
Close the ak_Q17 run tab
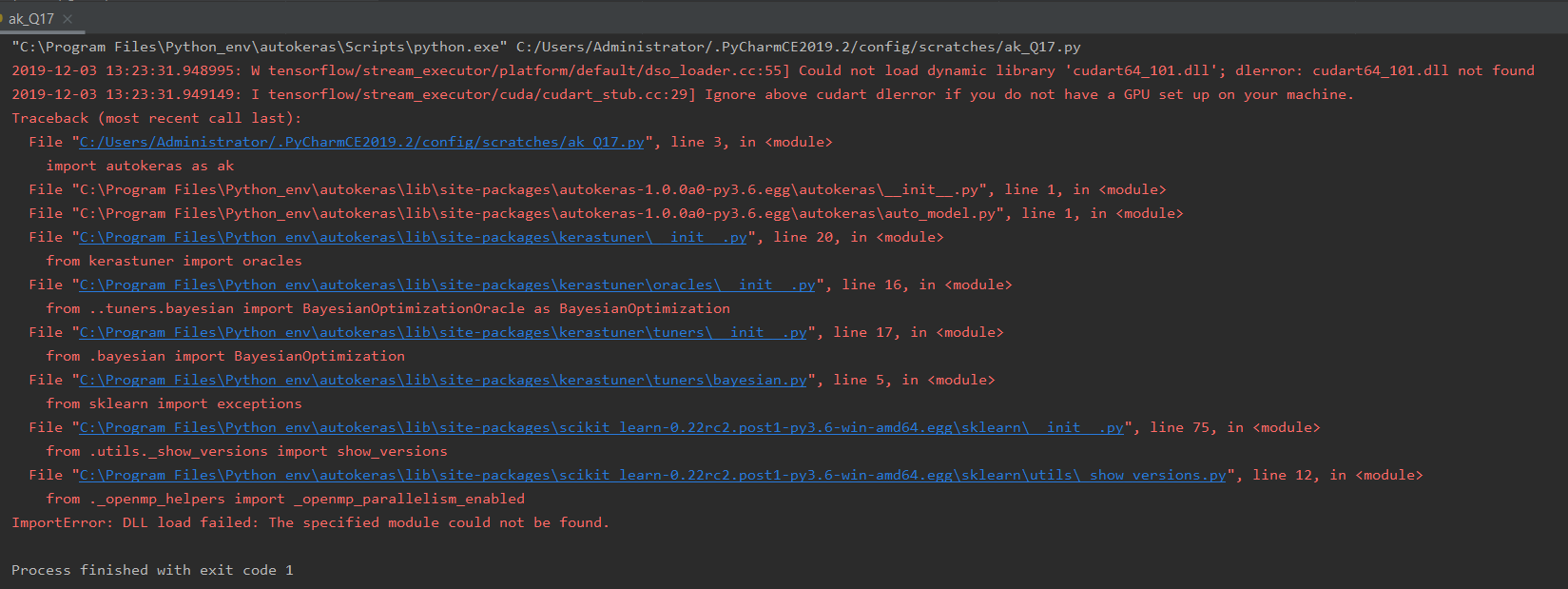[66, 17]
